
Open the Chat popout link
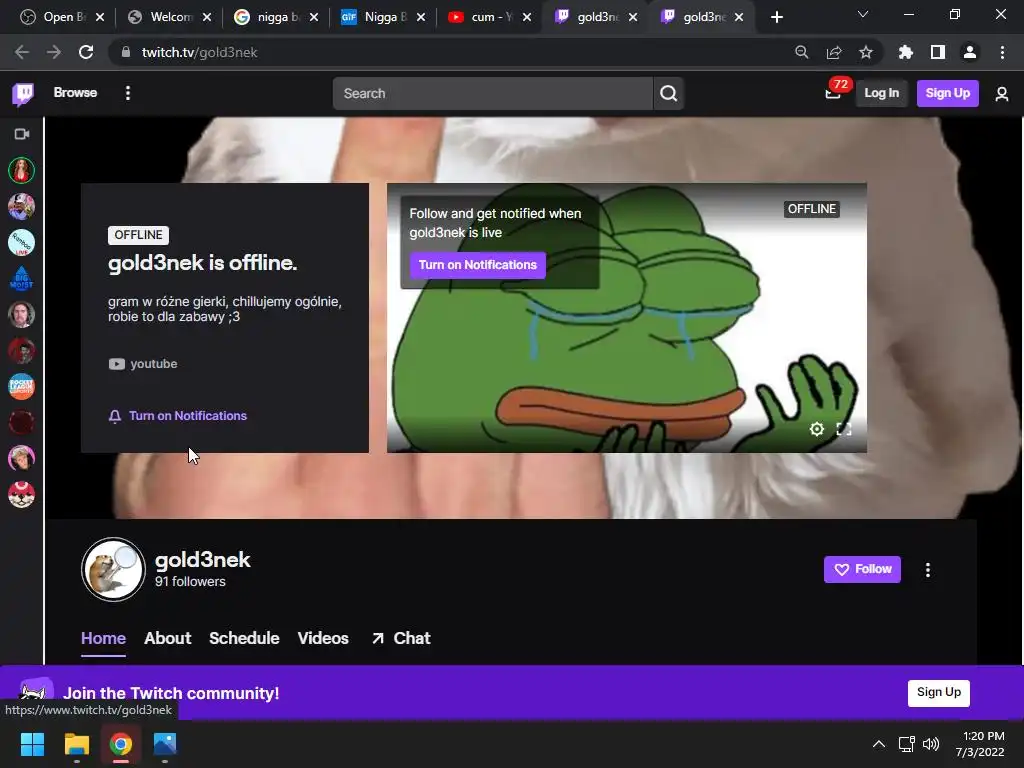[x=401, y=638]
